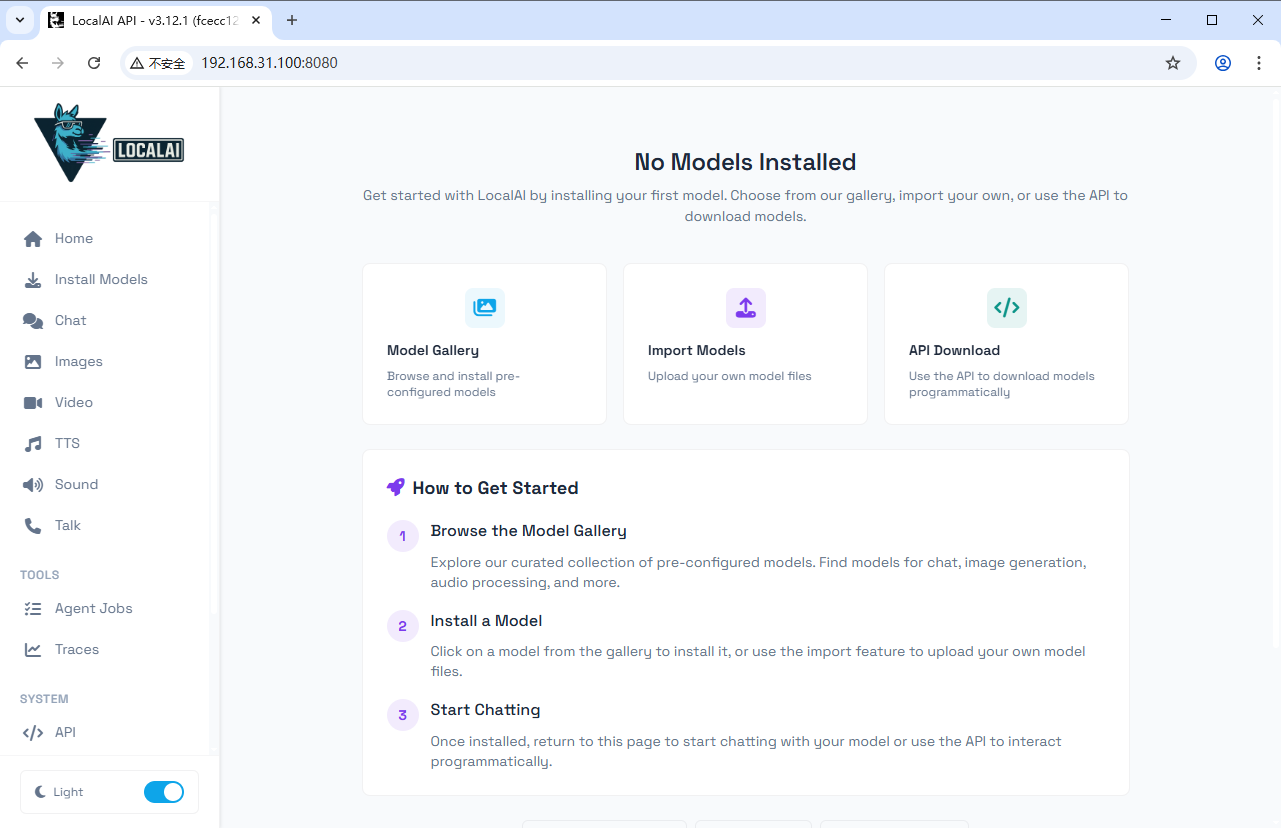Click the Talk phone icon
The image size is (1281, 828).
click(x=33, y=526)
